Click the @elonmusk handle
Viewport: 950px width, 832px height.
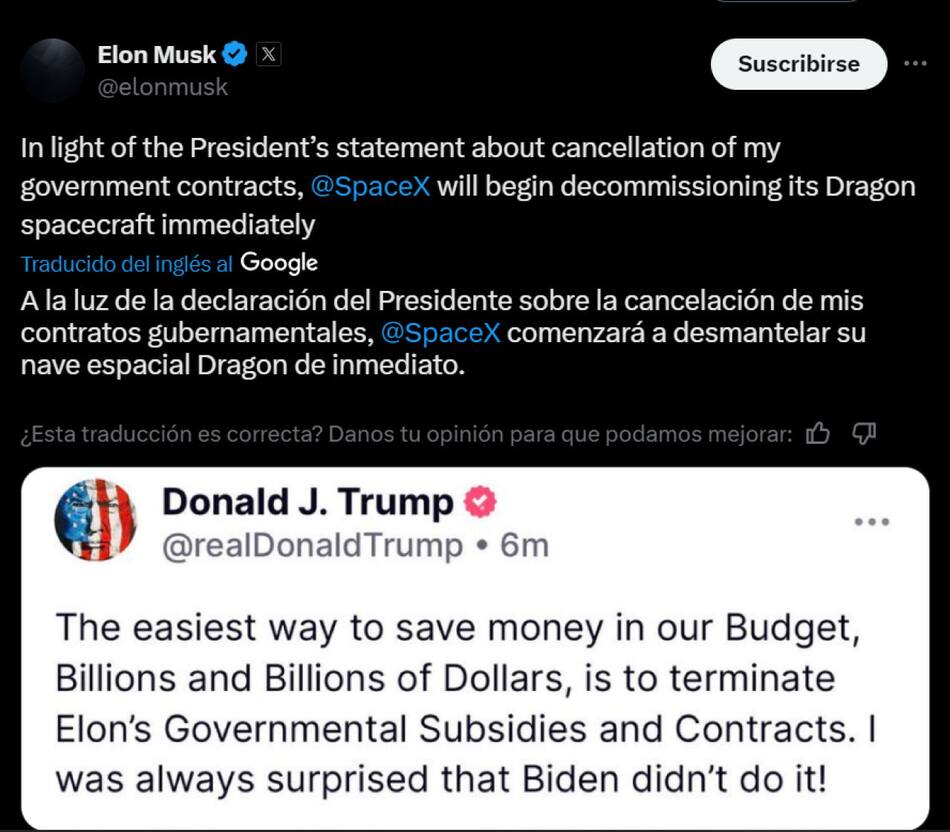162,87
